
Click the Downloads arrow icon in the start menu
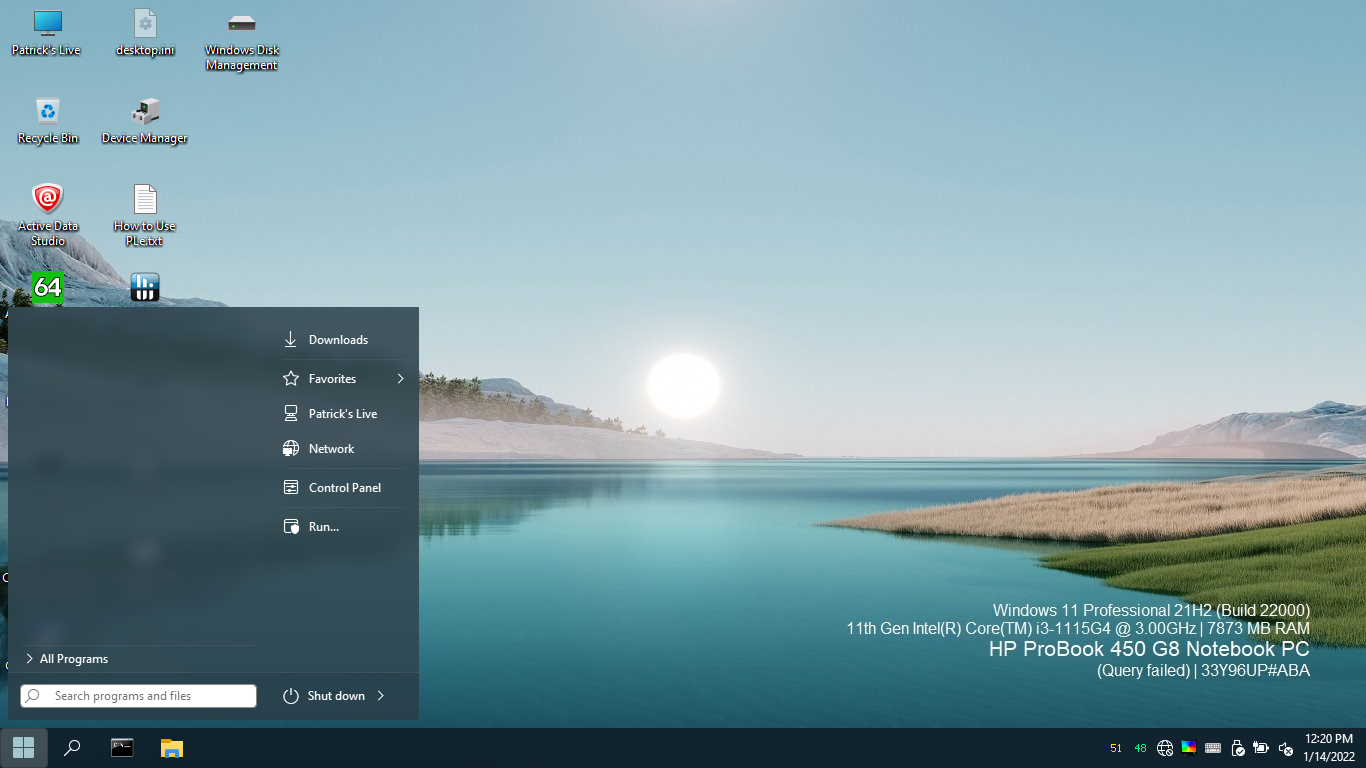[291, 340]
